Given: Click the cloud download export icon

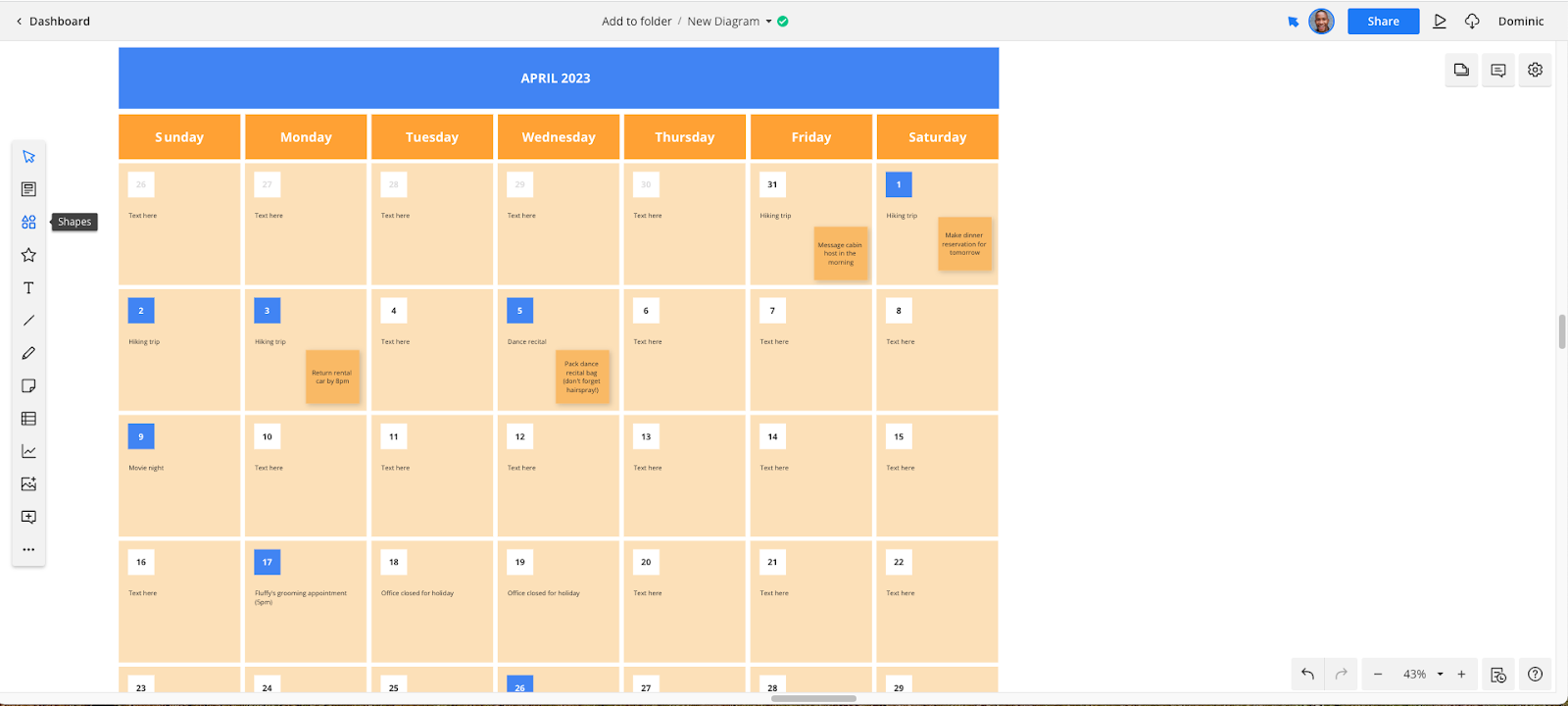Looking at the screenshot, I should tap(1472, 21).
